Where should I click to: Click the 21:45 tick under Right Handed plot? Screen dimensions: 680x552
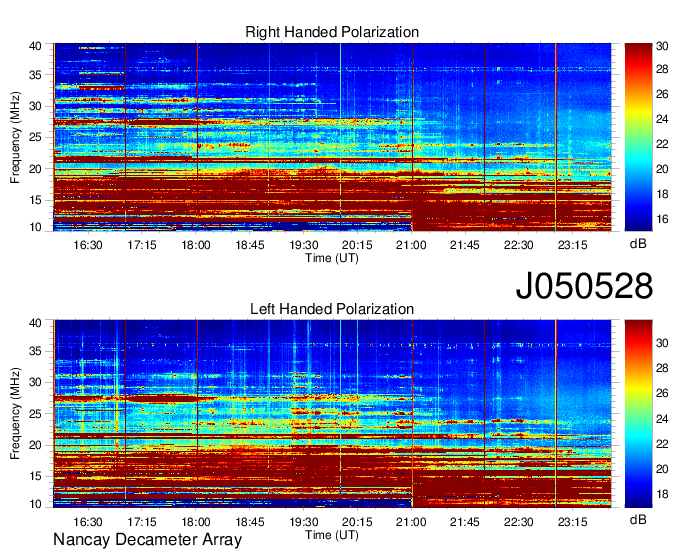(465, 245)
